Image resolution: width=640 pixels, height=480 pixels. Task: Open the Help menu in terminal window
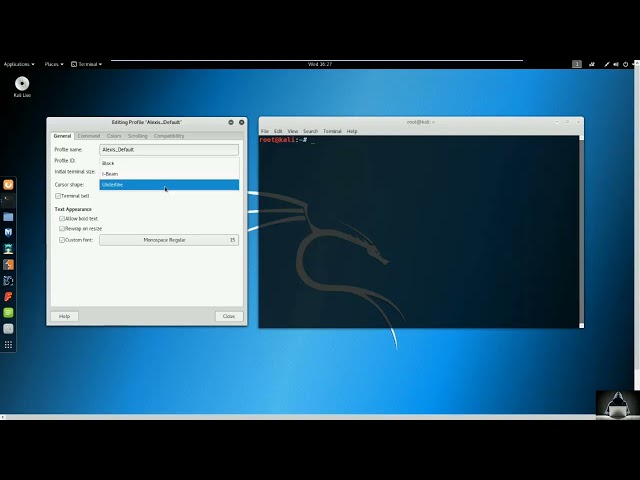click(x=352, y=131)
